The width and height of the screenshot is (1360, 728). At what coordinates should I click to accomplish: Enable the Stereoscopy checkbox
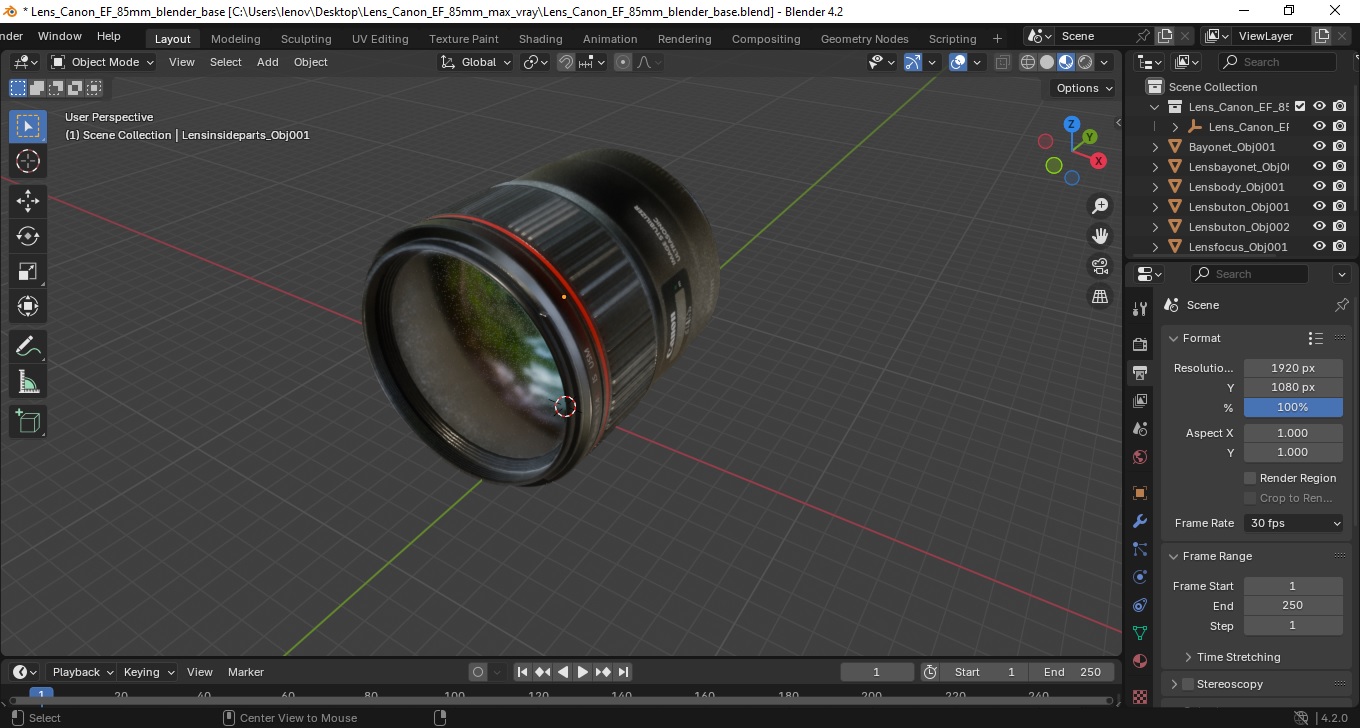point(1188,684)
